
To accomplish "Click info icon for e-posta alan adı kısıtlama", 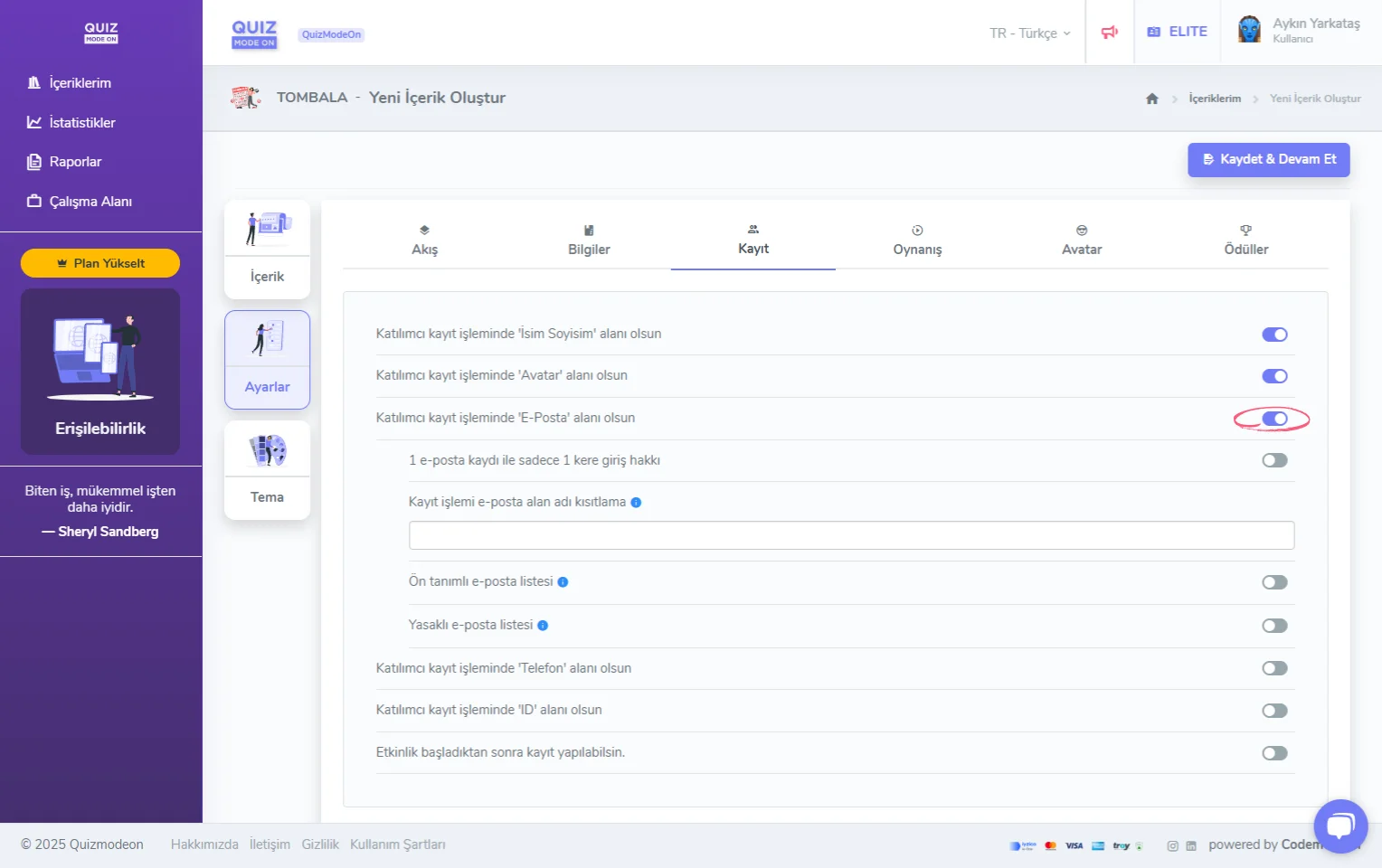I will tap(636, 503).
